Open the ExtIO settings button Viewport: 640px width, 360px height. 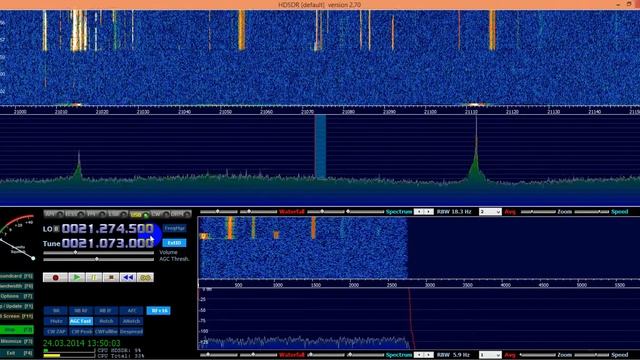tap(174, 243)
